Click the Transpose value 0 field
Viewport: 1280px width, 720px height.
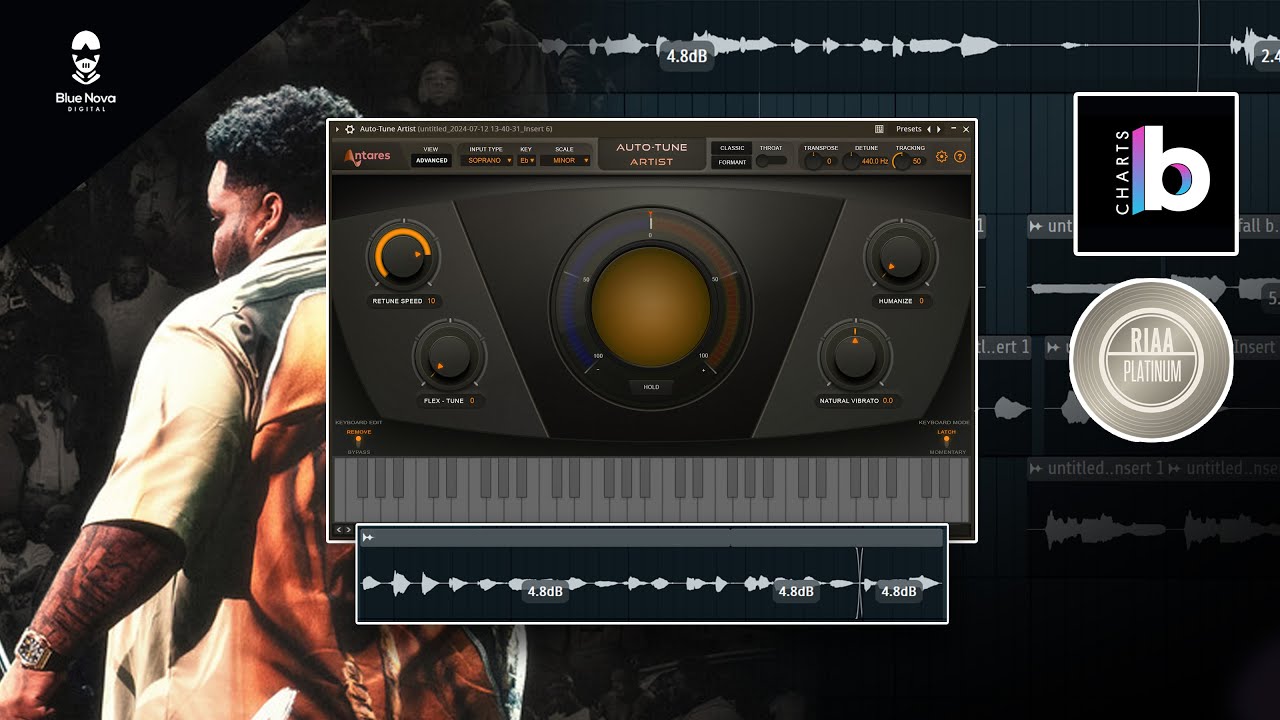pyautogui.click(x=829, y=161)
